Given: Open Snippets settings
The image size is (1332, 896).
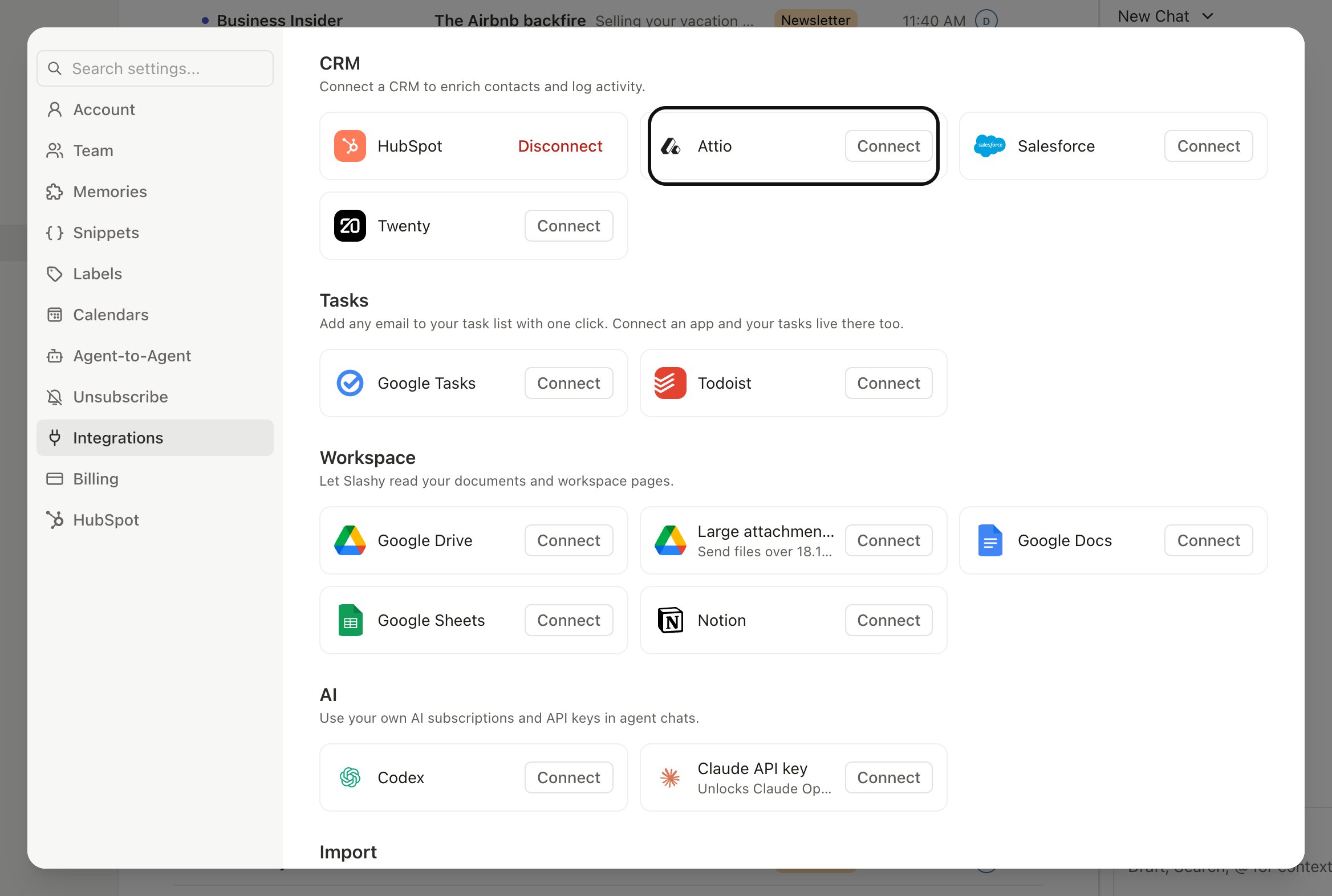Looking at the screenshot, I should 155,233.
